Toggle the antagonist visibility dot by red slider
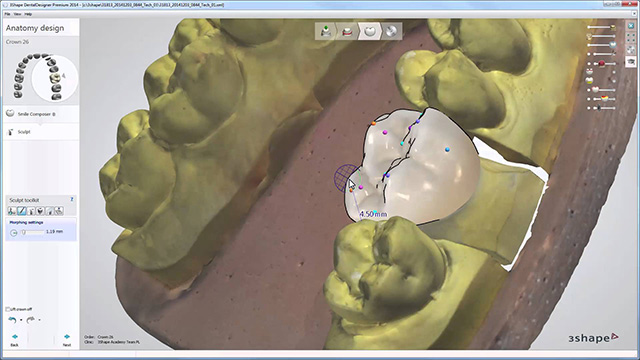The height and width of the screenshot is (360, 640). [x=589, y=64]
